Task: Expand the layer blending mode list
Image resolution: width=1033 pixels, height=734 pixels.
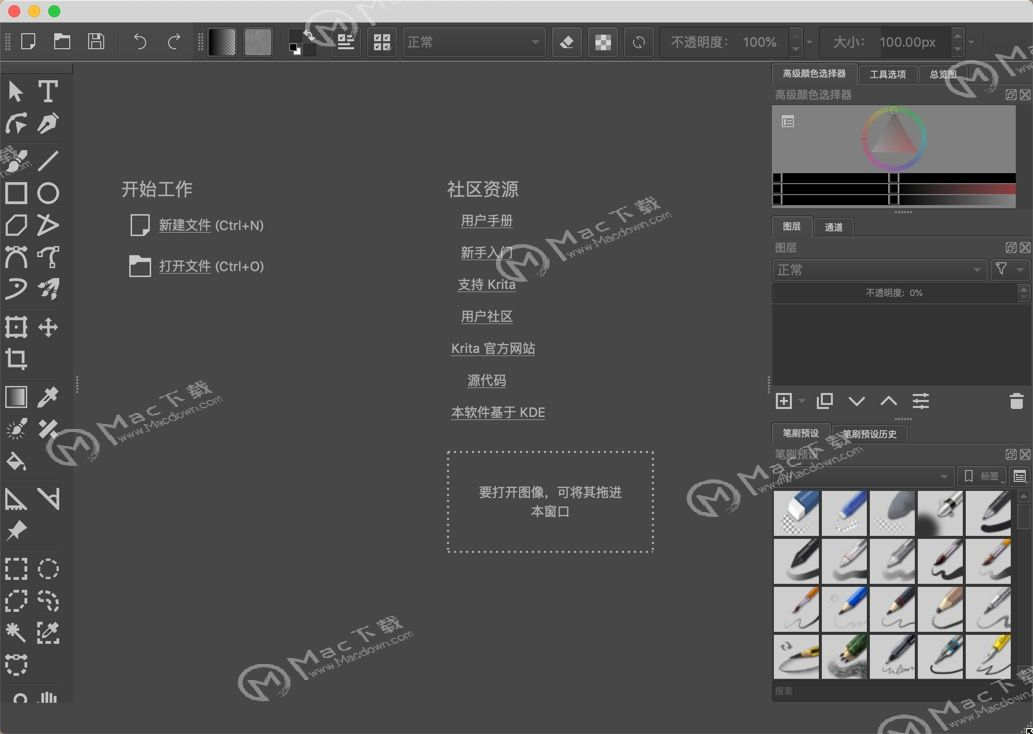Action: point(880,269)
